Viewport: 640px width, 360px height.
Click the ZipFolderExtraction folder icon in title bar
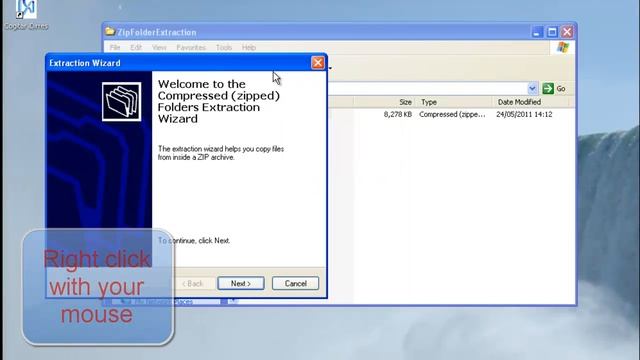coord(110,31)
